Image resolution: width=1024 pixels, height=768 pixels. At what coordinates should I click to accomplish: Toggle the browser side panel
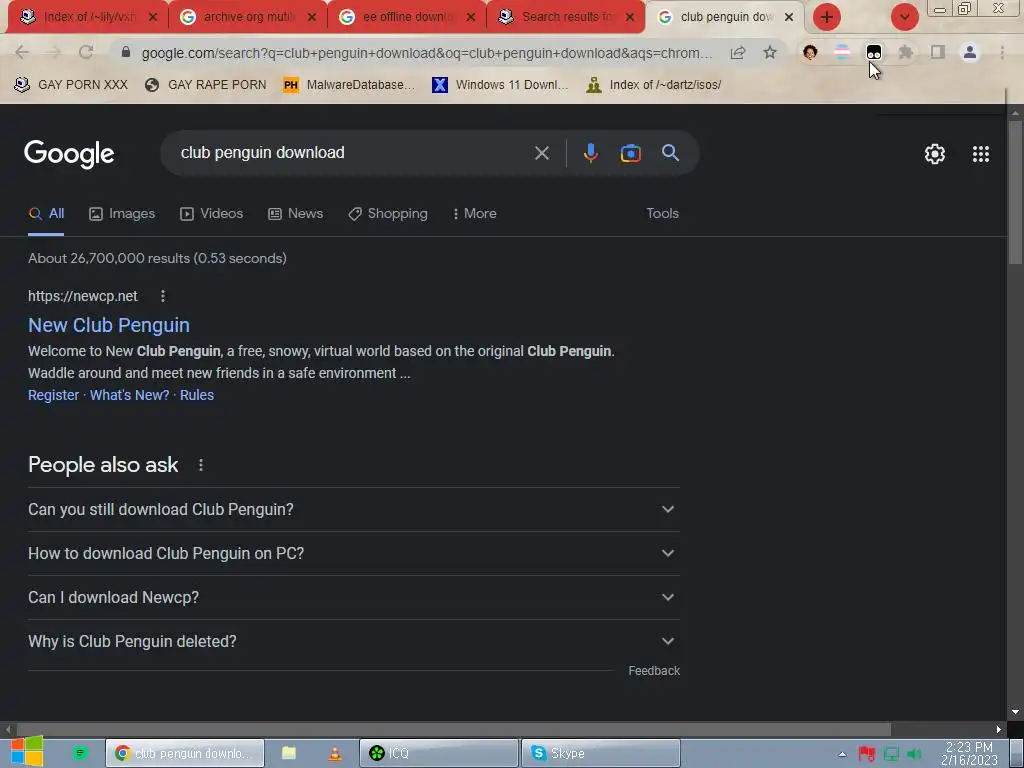(x=938, y=52)
